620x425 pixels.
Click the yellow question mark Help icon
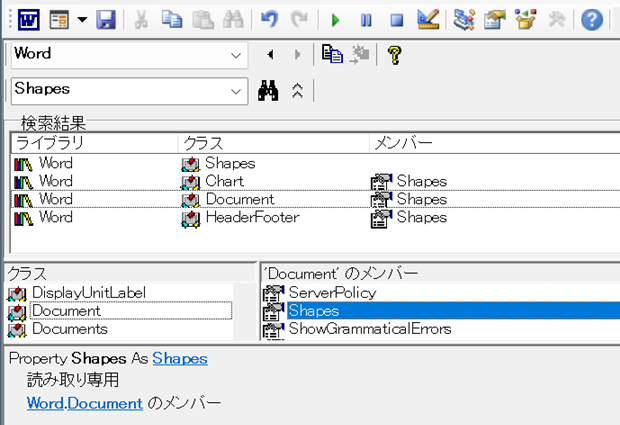click(x=395, y=55)
